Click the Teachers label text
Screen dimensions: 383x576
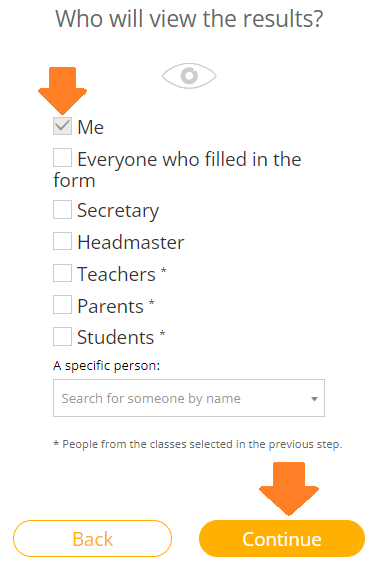click(116, 274)
